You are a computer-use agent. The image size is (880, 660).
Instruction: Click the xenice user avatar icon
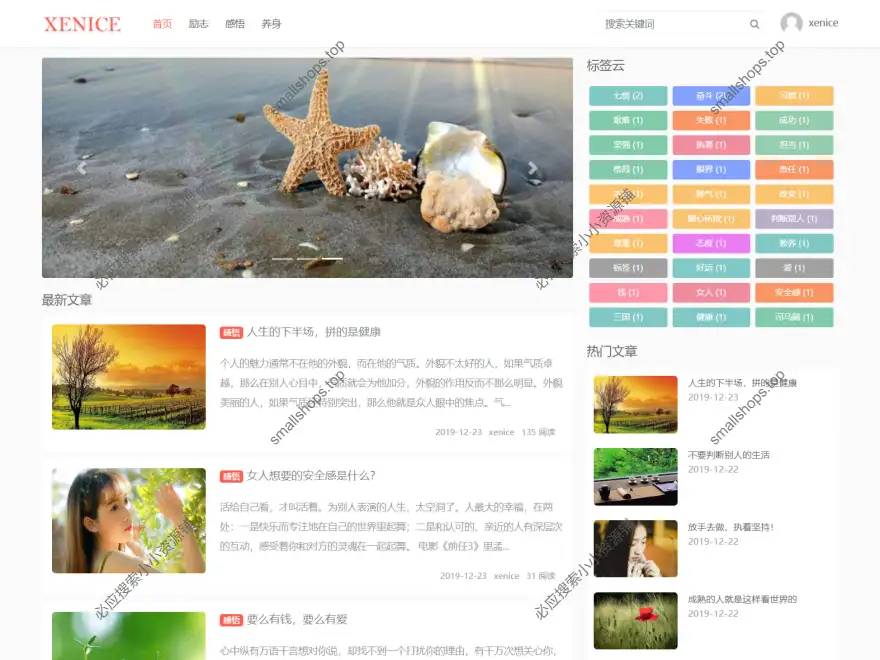click(x=790, y=23)
